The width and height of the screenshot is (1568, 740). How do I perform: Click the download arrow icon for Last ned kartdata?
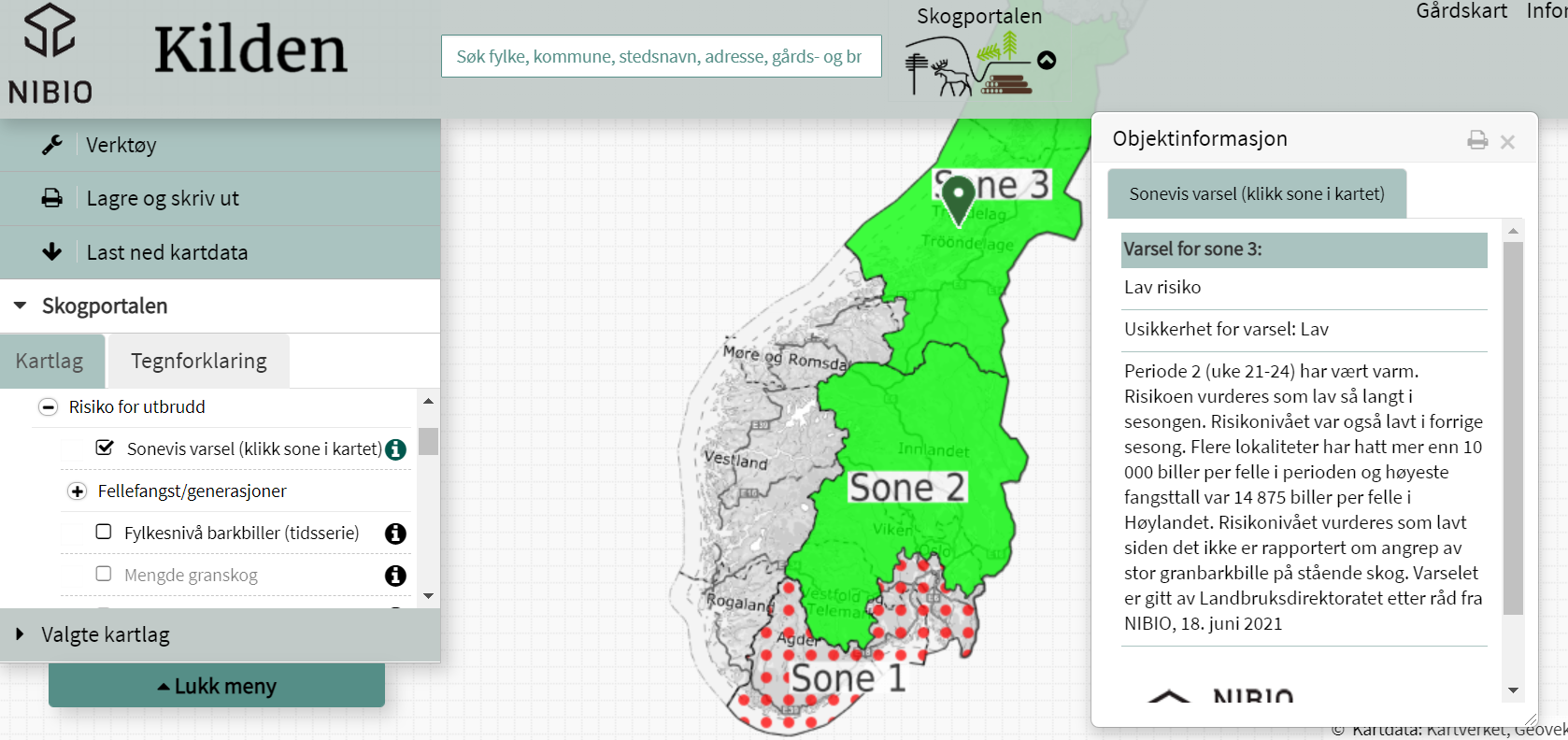click(52, 251)
